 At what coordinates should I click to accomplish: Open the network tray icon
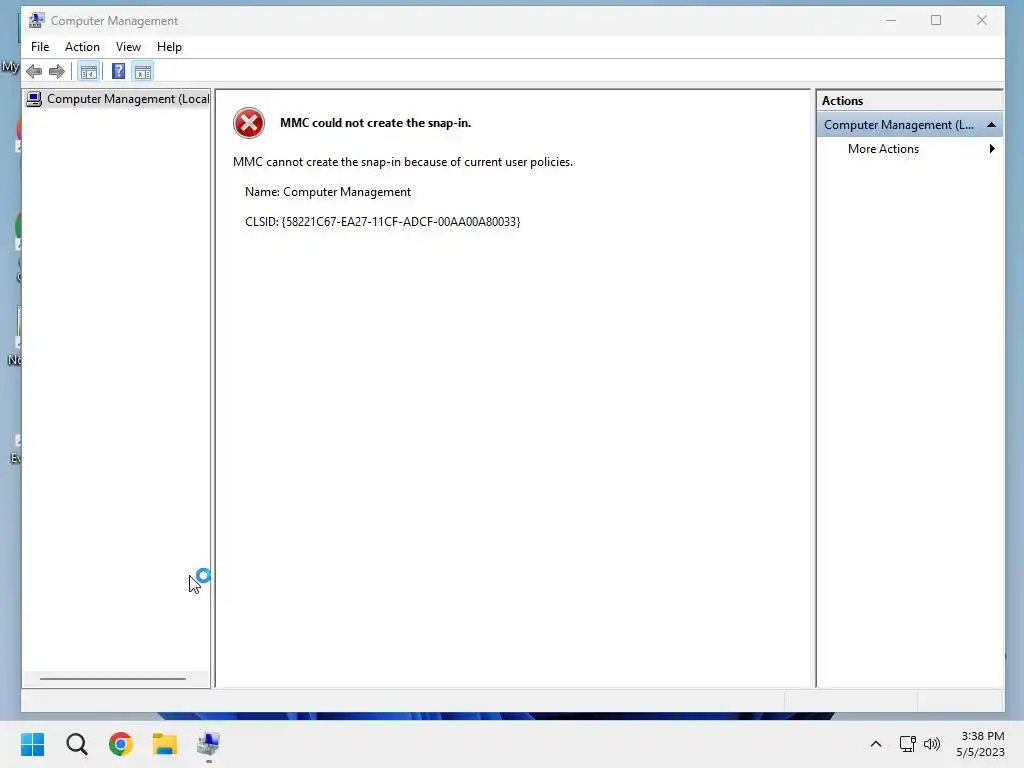click(907, 744)
